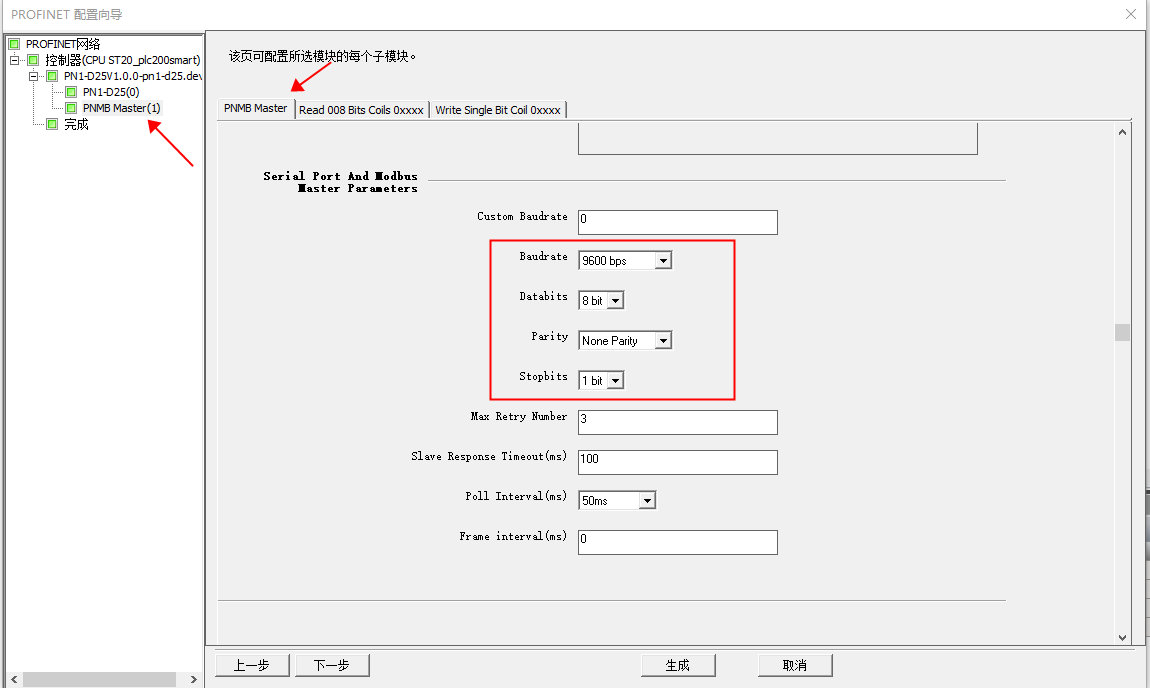Viewport: 1150px width, 688px height.
Task: Click the vertical scrollbar down arrow
Action: click(1122, 637)
